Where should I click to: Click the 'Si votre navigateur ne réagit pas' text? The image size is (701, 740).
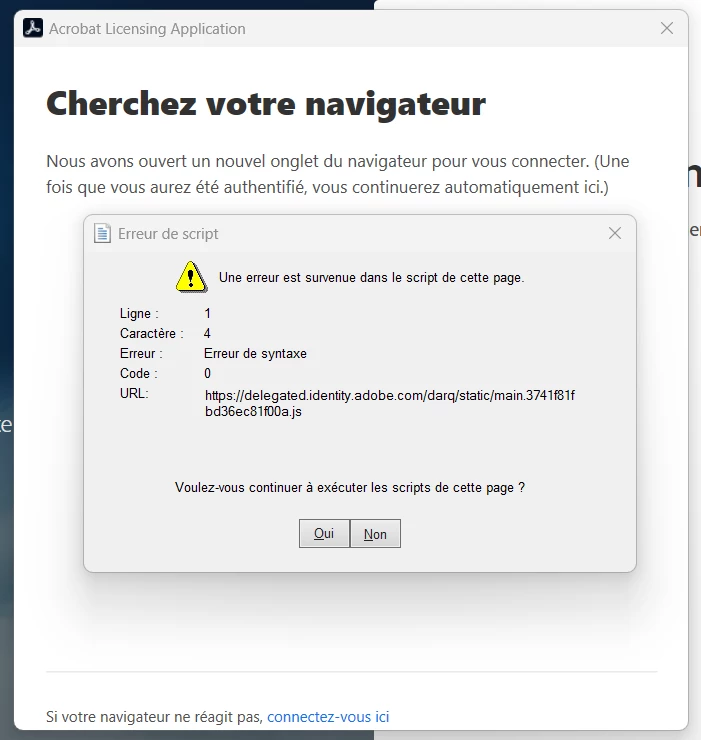pos(154,716)
